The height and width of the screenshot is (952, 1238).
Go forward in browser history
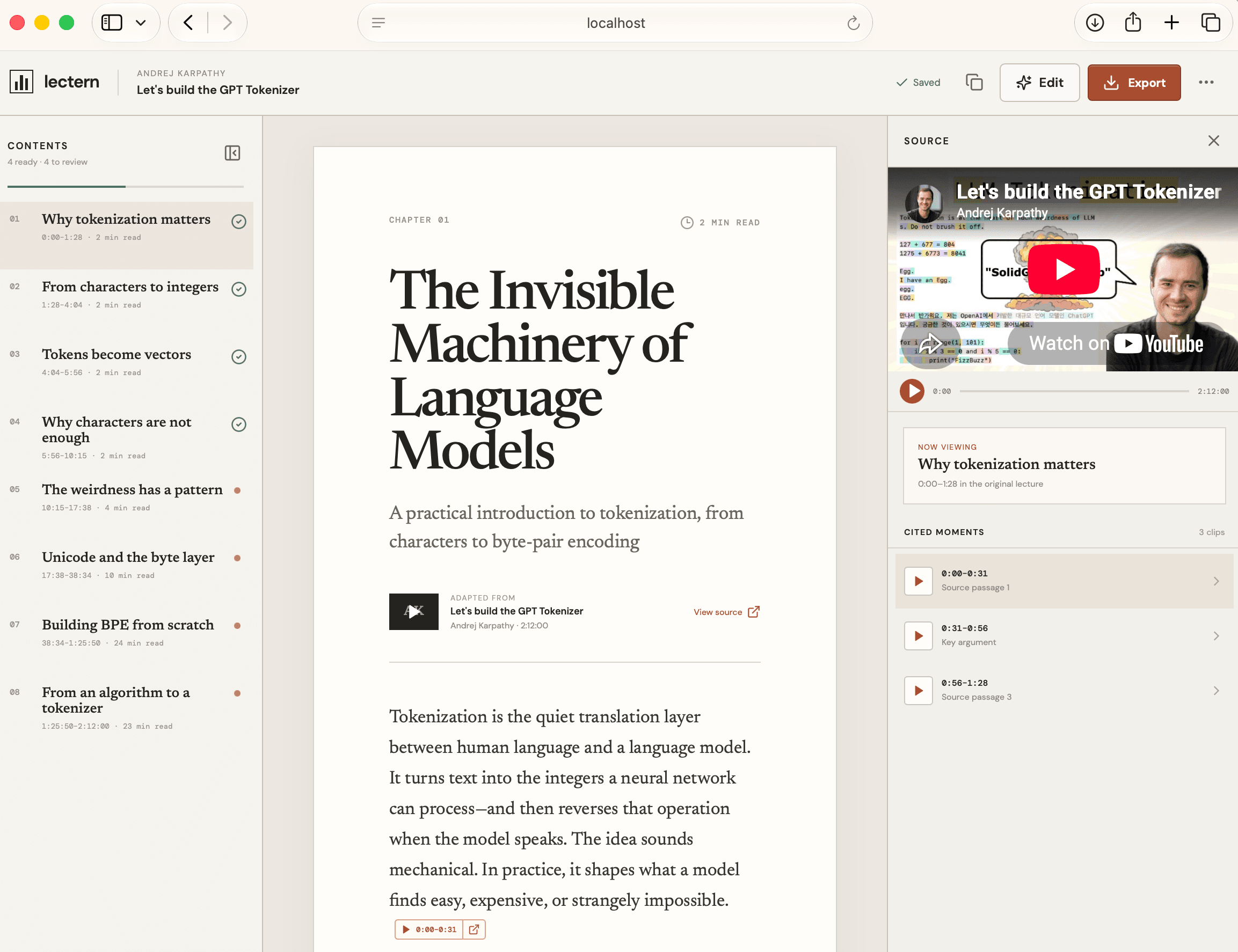[x=227, y=23]
